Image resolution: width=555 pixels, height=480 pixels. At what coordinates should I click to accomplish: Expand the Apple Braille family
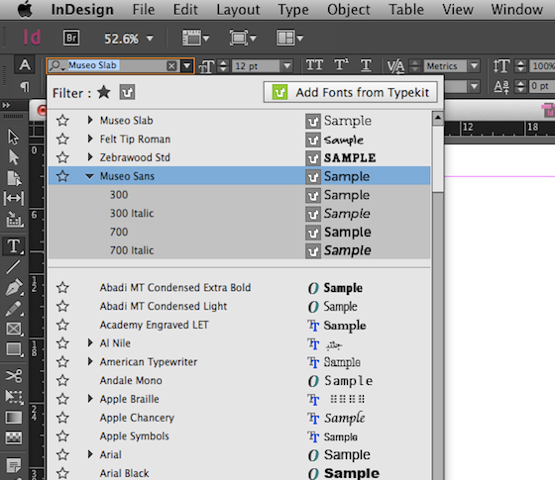(x=90, y=399)
